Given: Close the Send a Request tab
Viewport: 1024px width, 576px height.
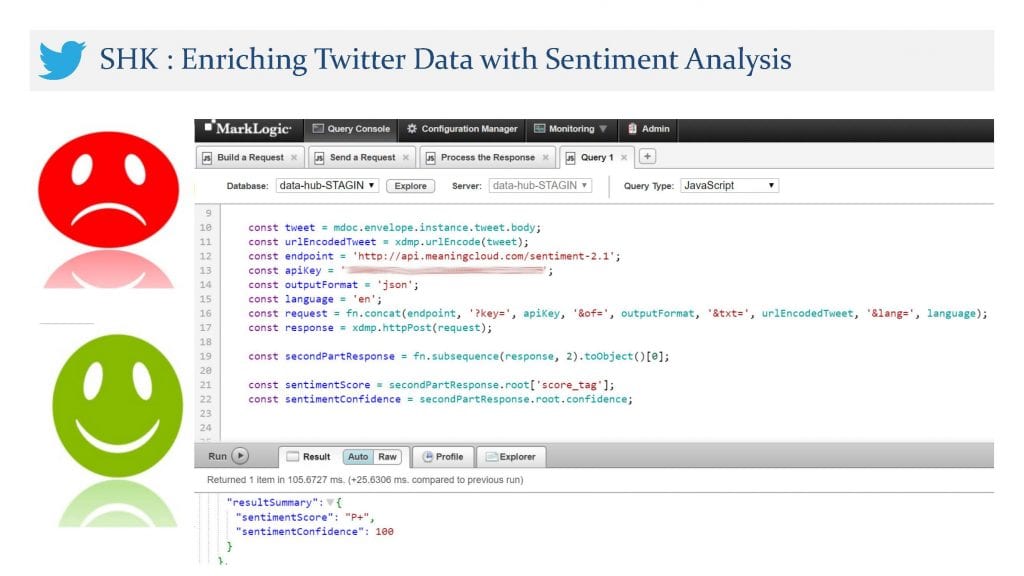Looking at the screenshot, I should click(x=406, y=158).
